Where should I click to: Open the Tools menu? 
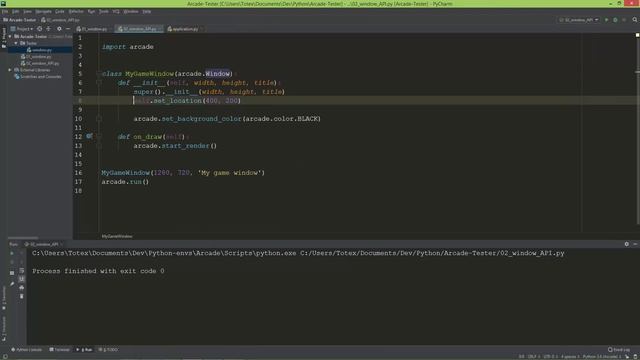point(104,11)
